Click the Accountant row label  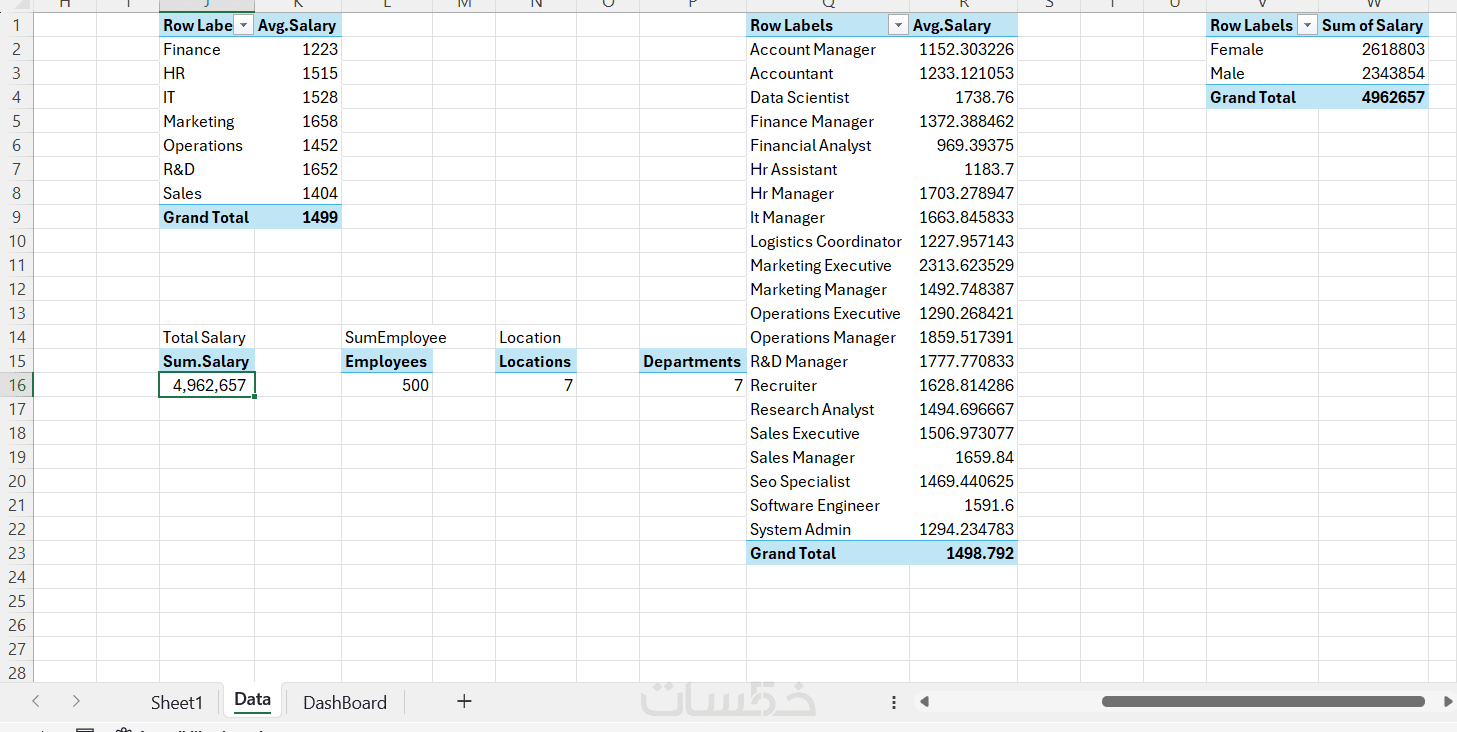click(x=828, y=73)
